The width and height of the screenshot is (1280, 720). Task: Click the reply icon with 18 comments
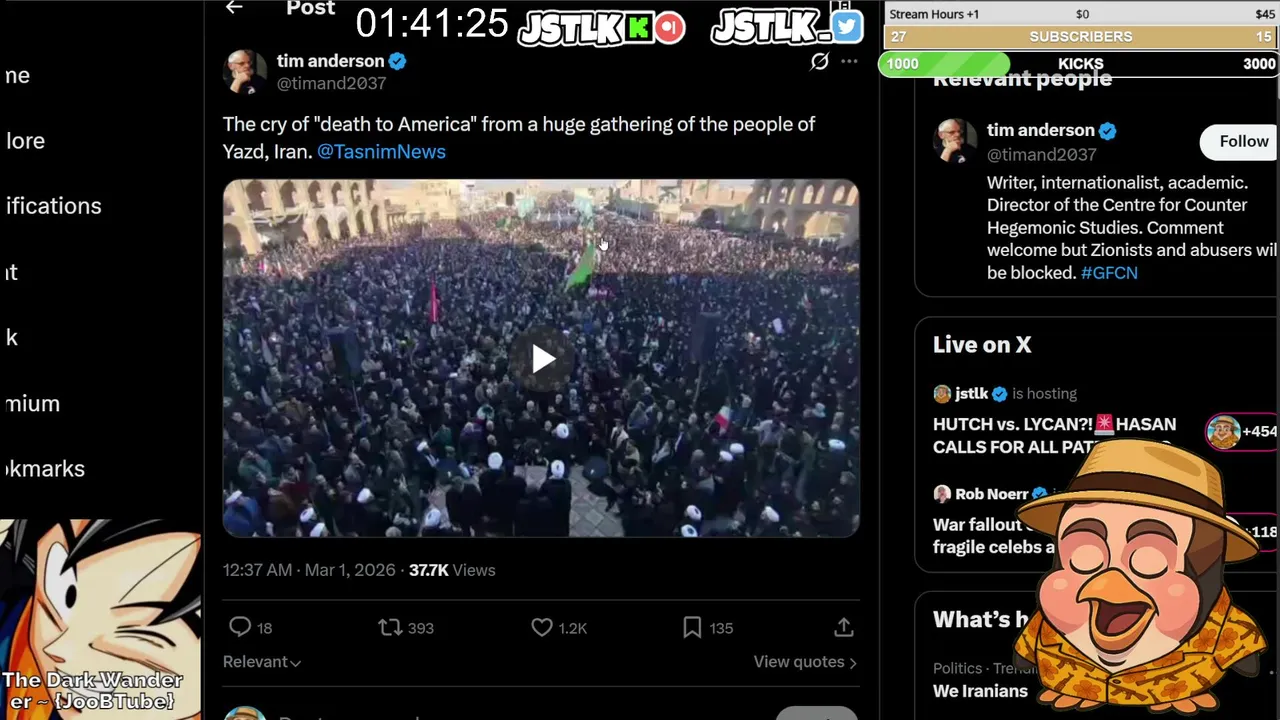click(x=240, y=627)
